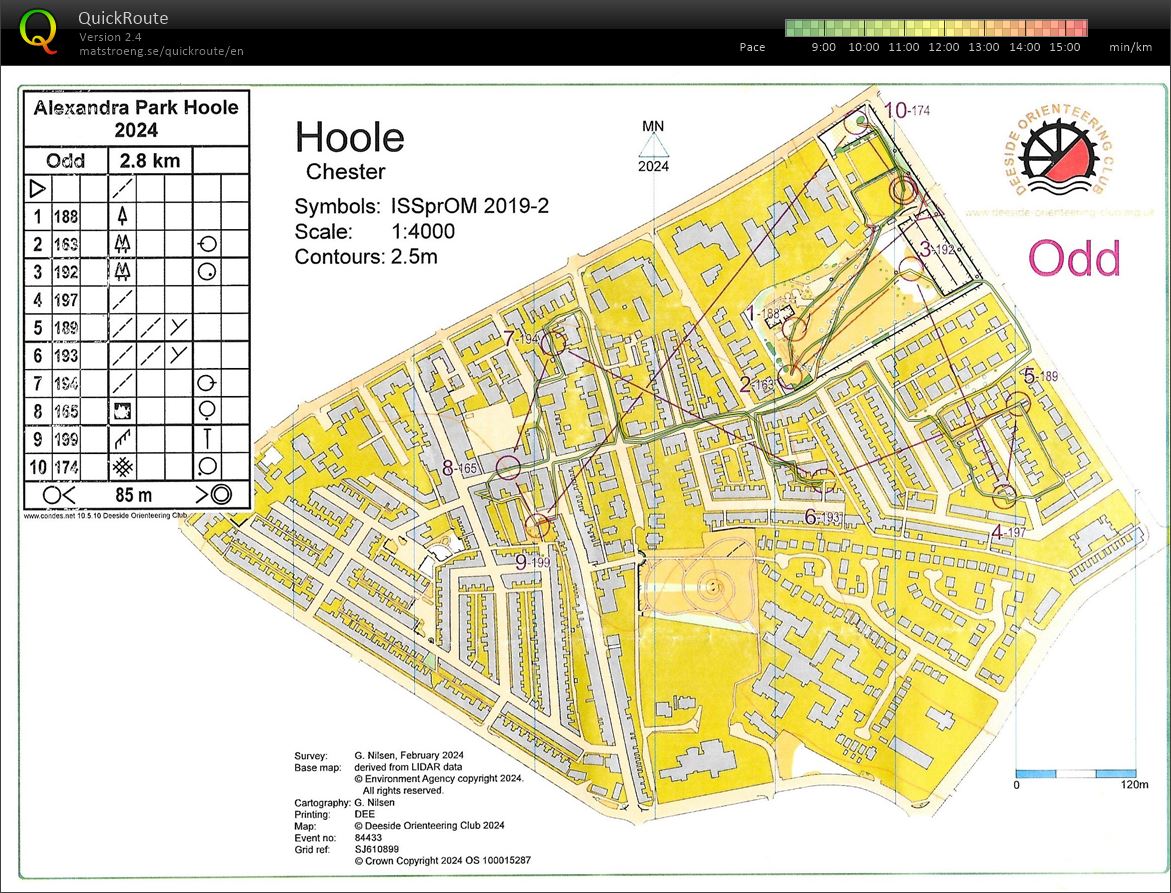Click the "15:00" pace value
The width and height of the screenshot is (1171, 893).
[1064, 47]
